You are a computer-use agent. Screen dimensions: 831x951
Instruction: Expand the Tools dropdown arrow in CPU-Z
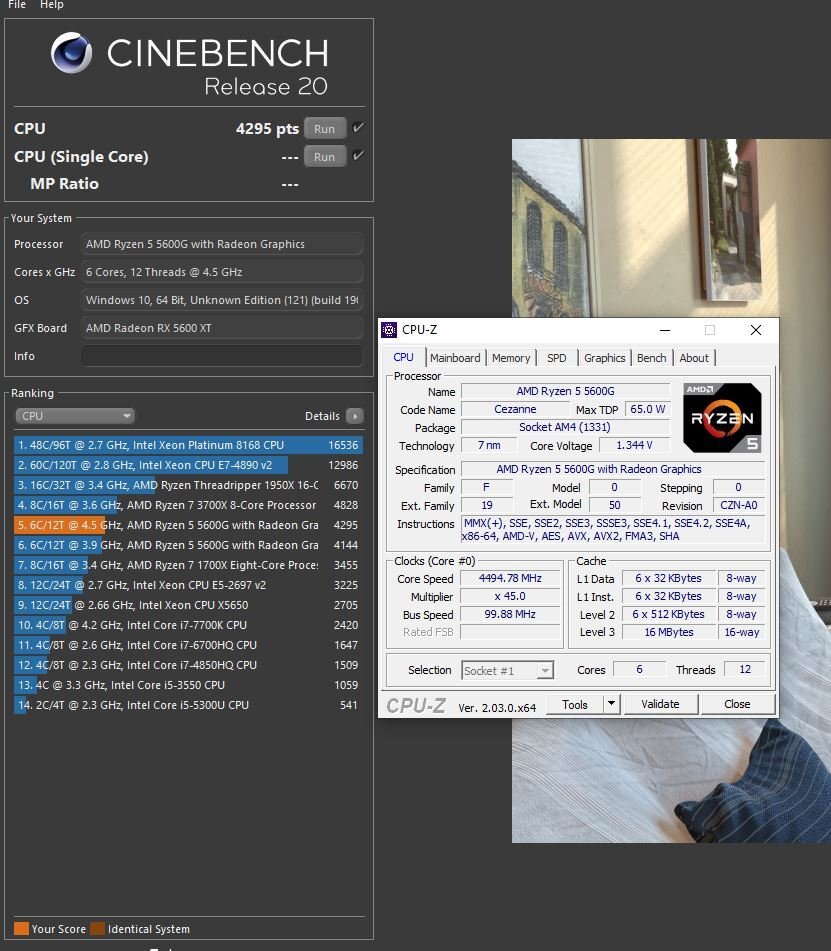click(611, 704)
